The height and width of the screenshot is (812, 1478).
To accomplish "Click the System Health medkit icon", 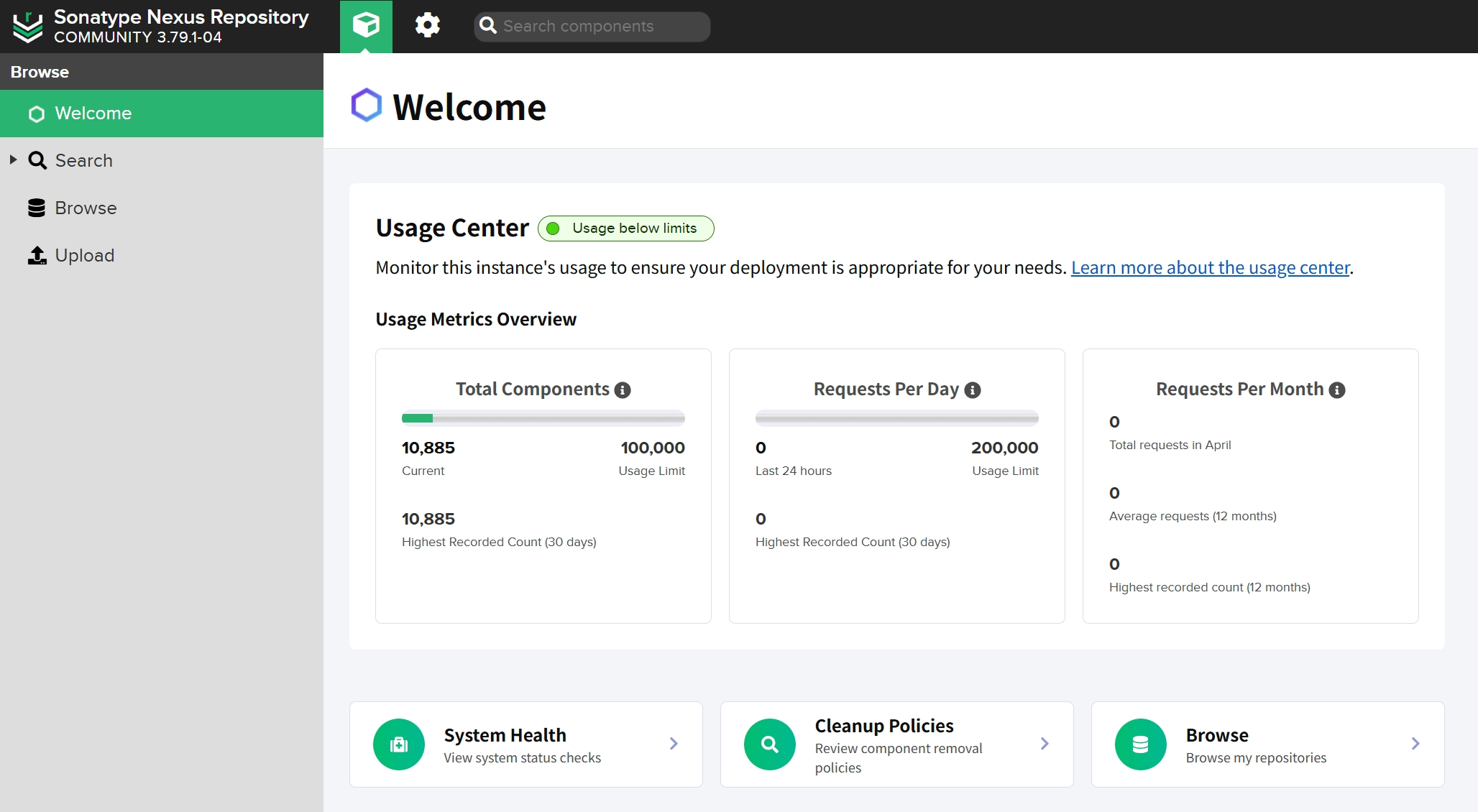I will click(x=399, y=744).
